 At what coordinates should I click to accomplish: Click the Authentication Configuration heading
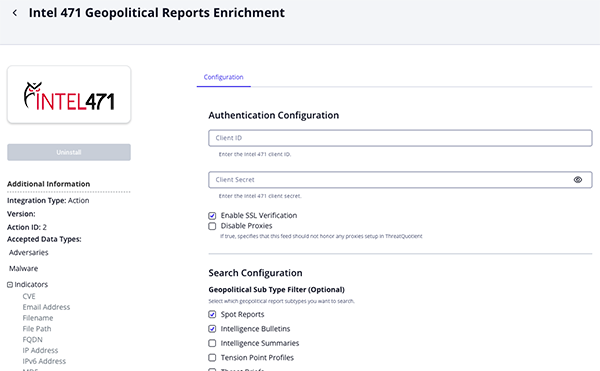click(274, 115)
